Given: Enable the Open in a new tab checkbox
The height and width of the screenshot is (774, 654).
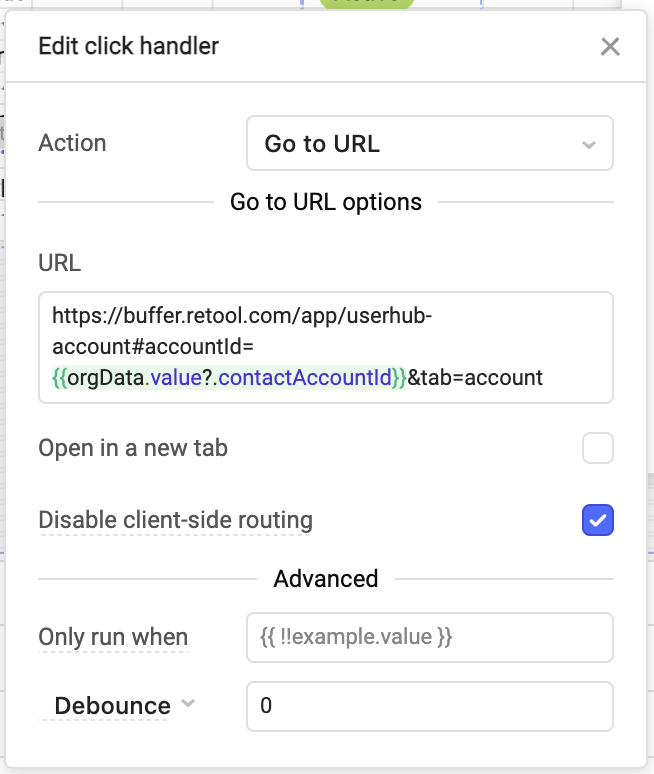Looking at the screenshot, I should [x=598, y=449].
